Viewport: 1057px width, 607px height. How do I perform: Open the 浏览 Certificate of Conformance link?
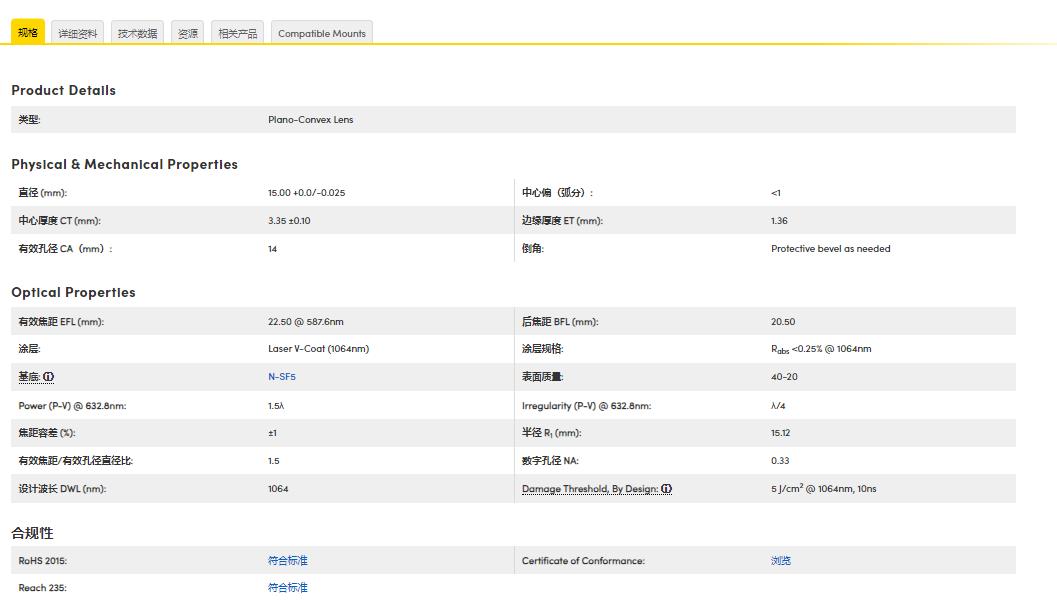click(x=781, y=560)
